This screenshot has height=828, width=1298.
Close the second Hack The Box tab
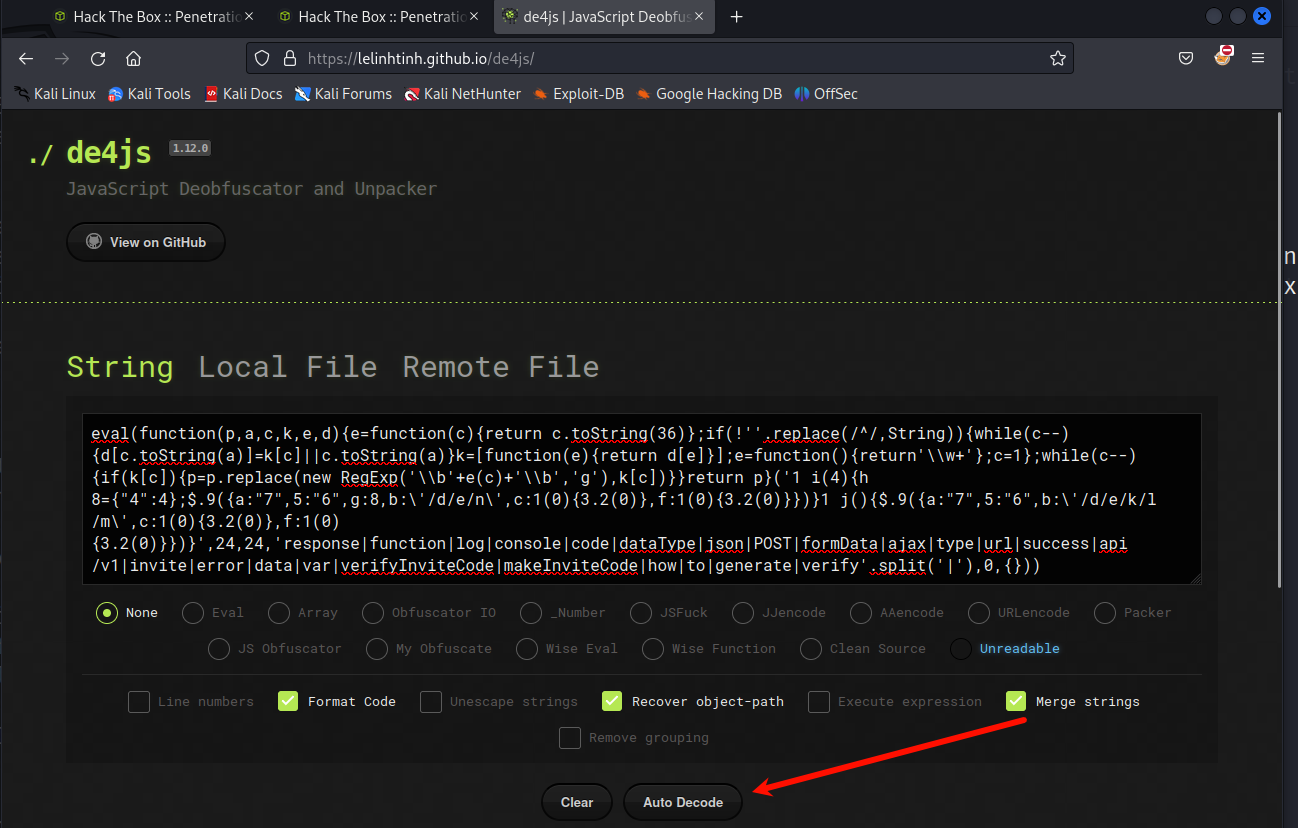coord(473,17)
